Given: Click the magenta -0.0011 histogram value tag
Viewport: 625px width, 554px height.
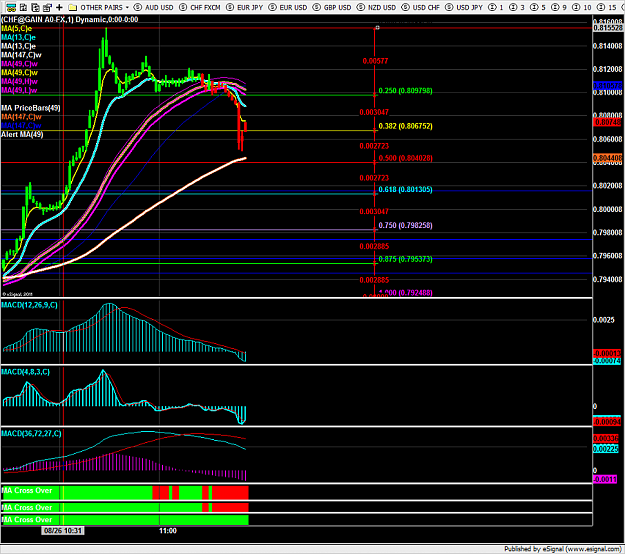Looking at the screenshot, I should coord(605,479).
